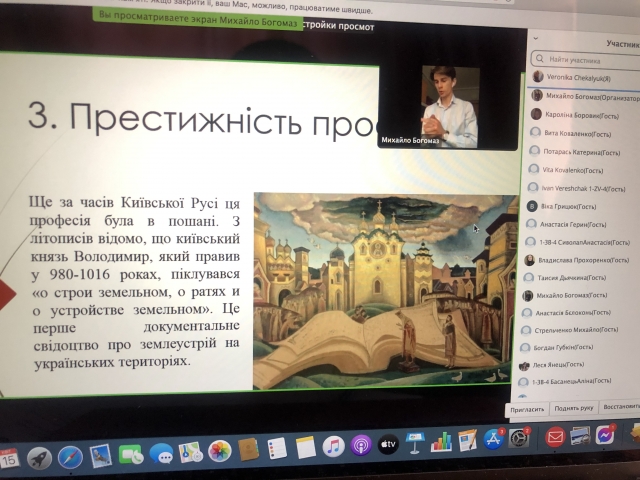Click Пригласить button
This screenshot has height=480, width=640.
(x=527, y=409)
